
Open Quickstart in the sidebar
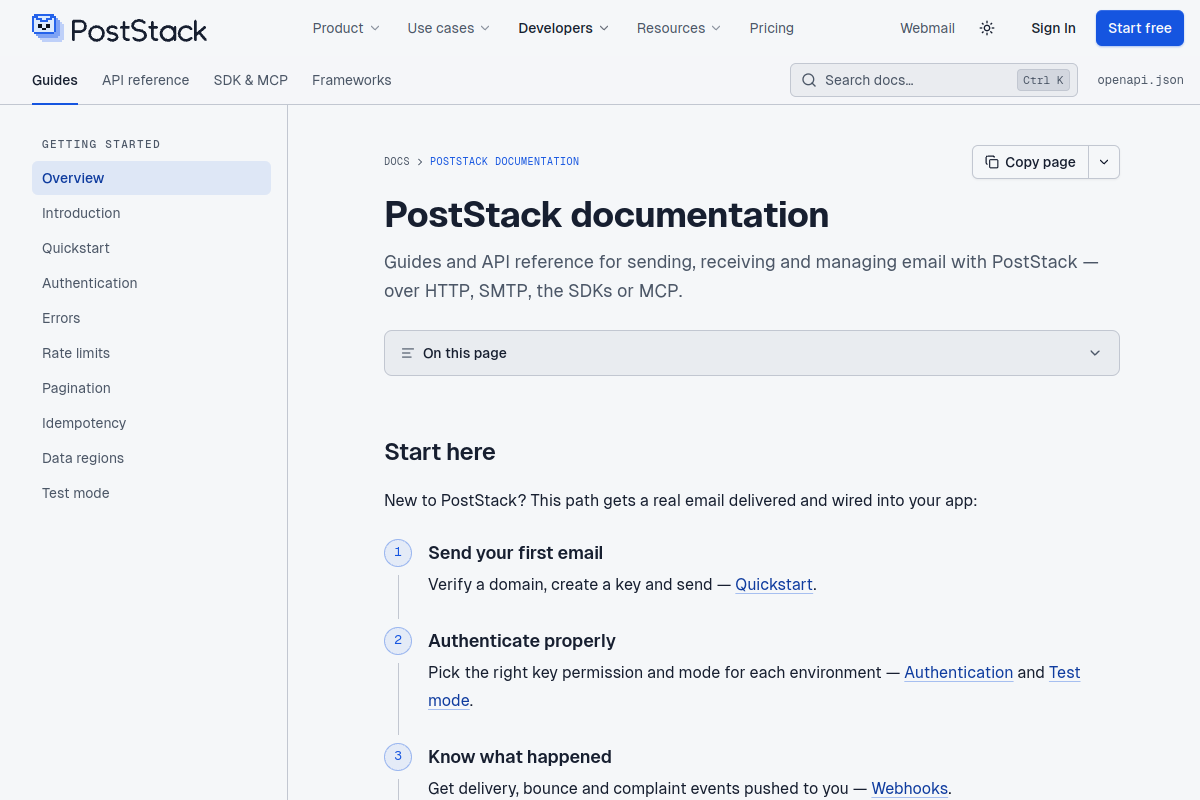[x=151, y=248]
